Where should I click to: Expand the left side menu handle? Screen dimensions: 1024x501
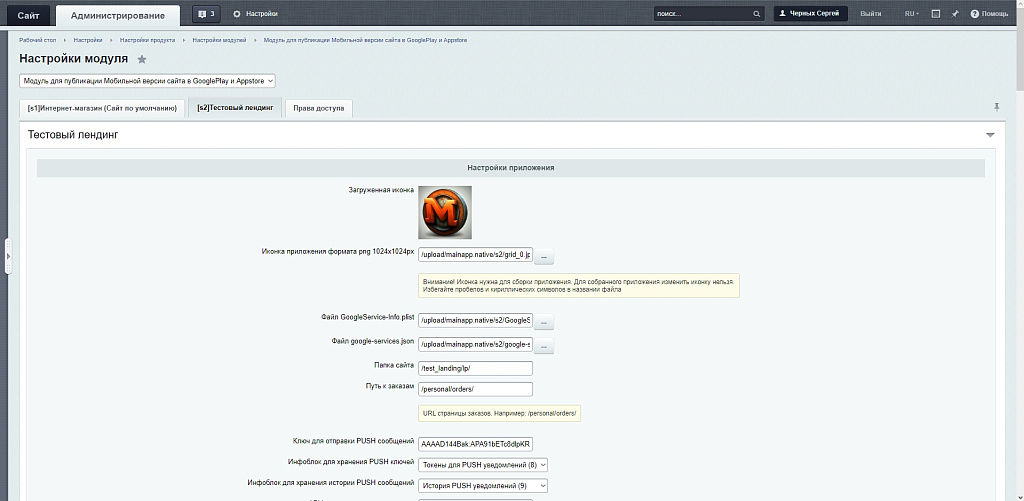click(x=8, y=257)
